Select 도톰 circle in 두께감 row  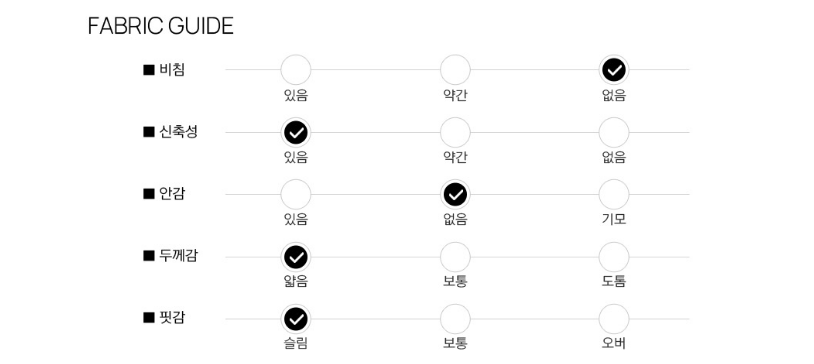pyautogui.click(x=614, y=257)
